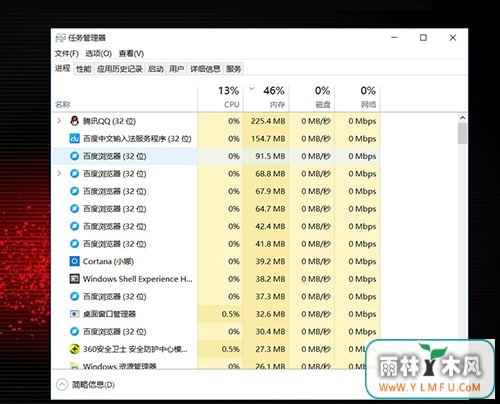This screenshot has height=404, width=500.
Task: Sort by the 13% CPU column header
Action: [x=220, y=97]
